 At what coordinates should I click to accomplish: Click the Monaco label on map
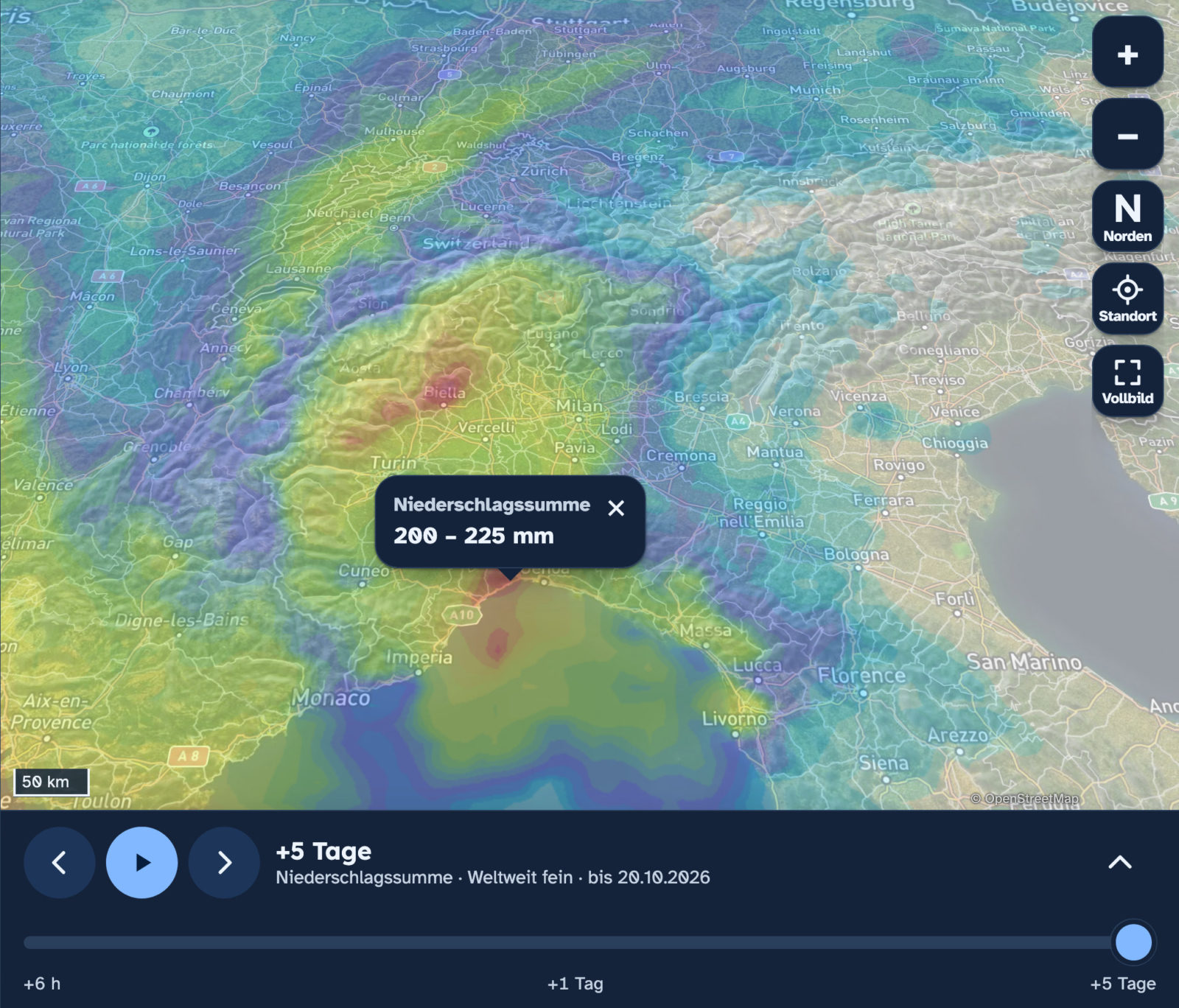coord(330,698)
